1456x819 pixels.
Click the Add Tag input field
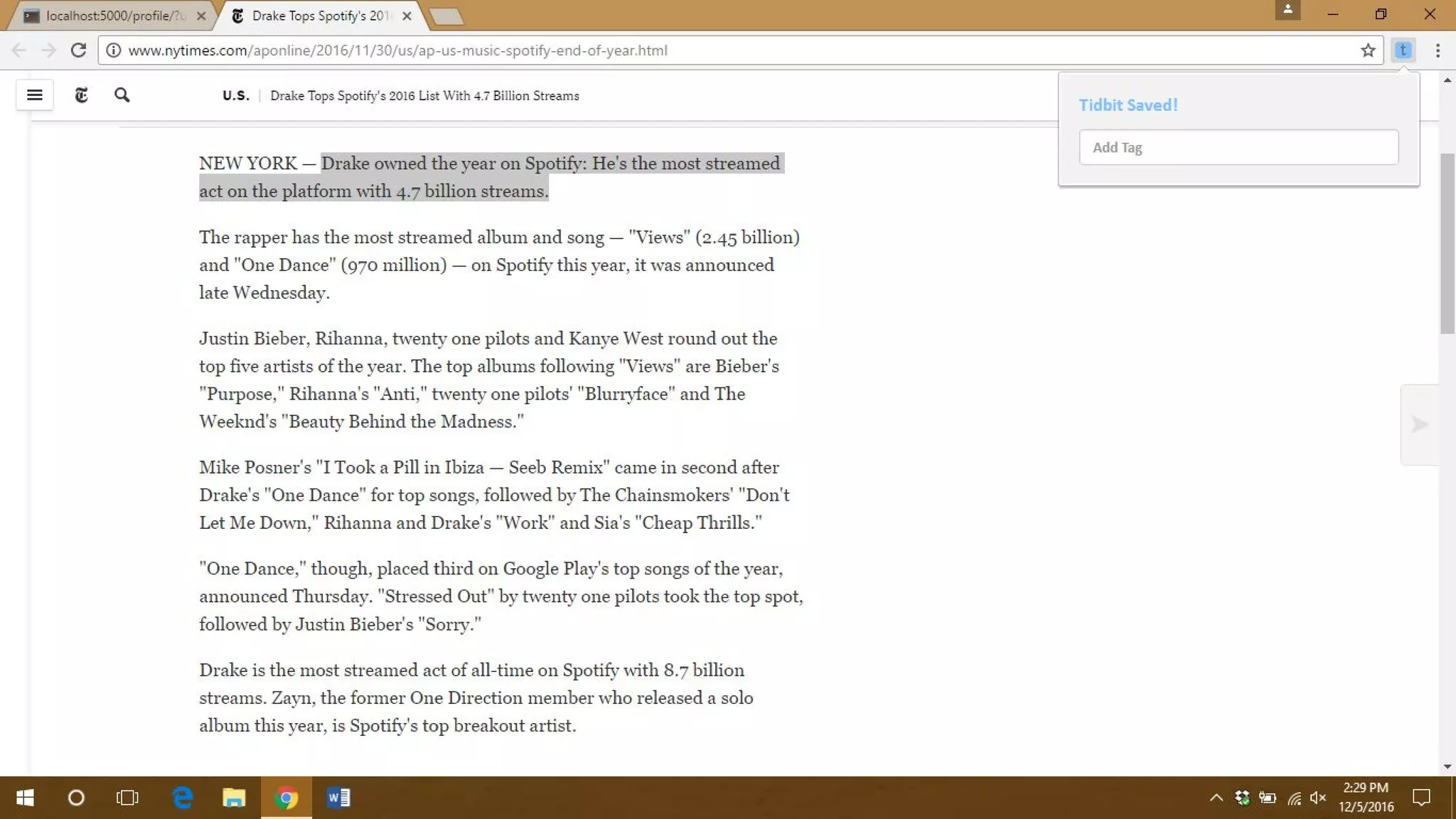1238,147
